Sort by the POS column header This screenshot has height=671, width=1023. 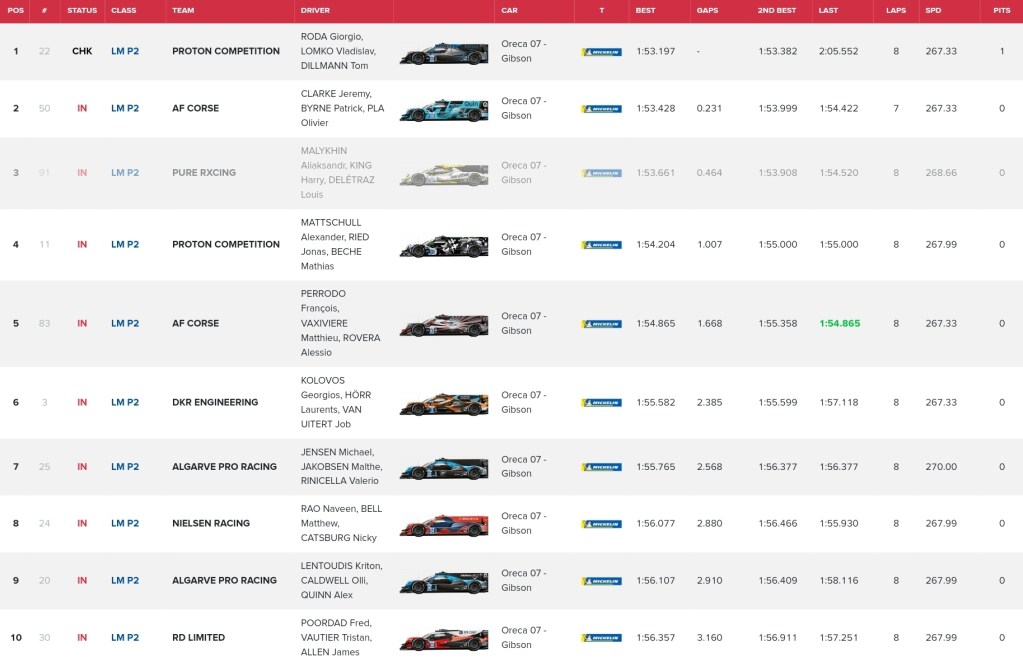pos(16,10)
